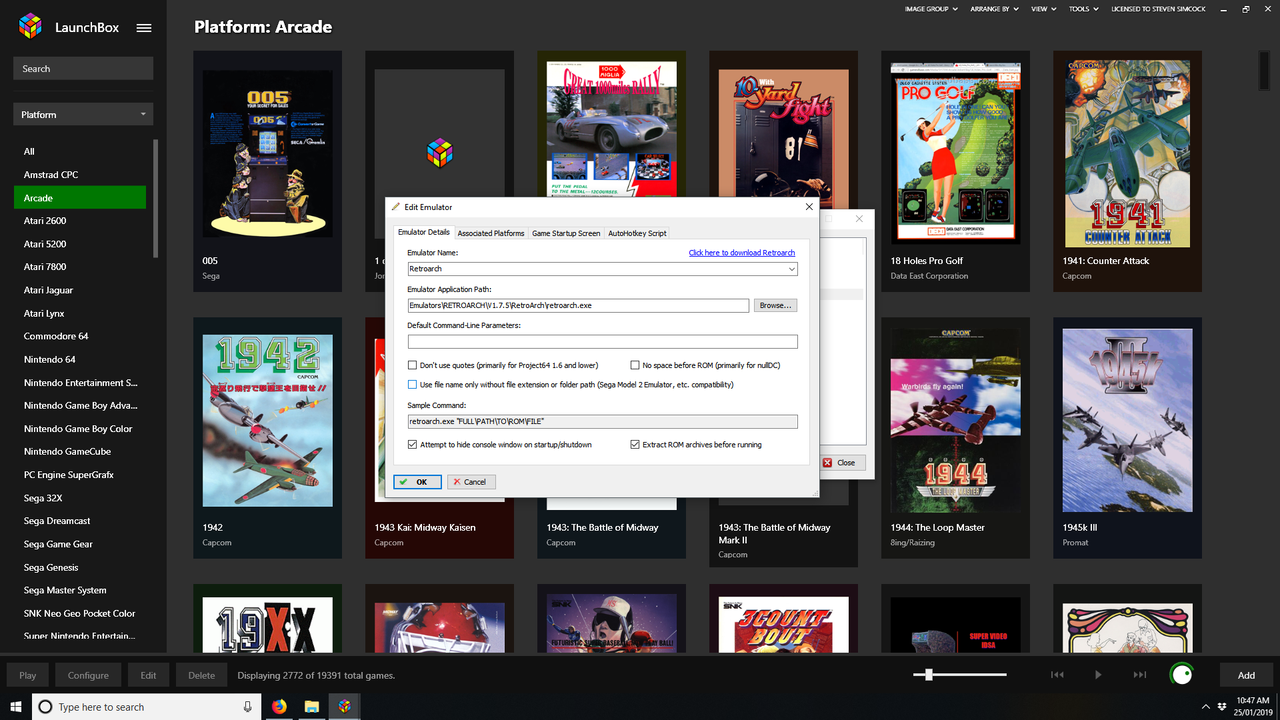Click the LaunchBox Search field

(83, 69)
